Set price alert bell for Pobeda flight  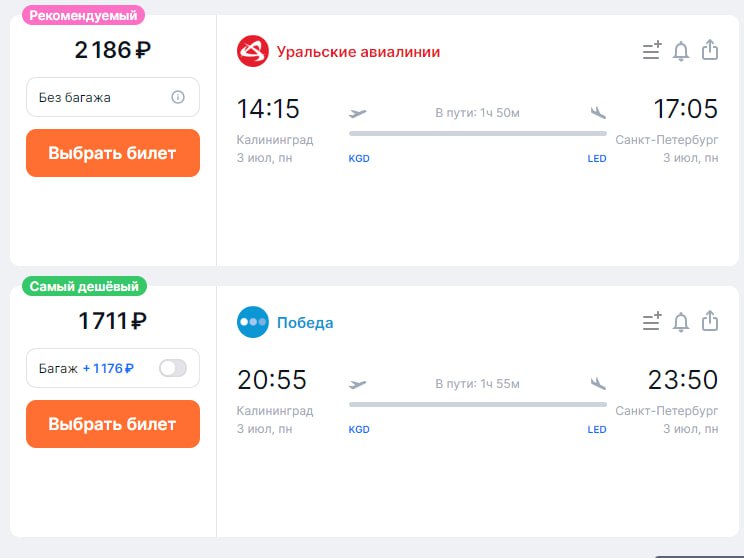[x=681, y=322]
